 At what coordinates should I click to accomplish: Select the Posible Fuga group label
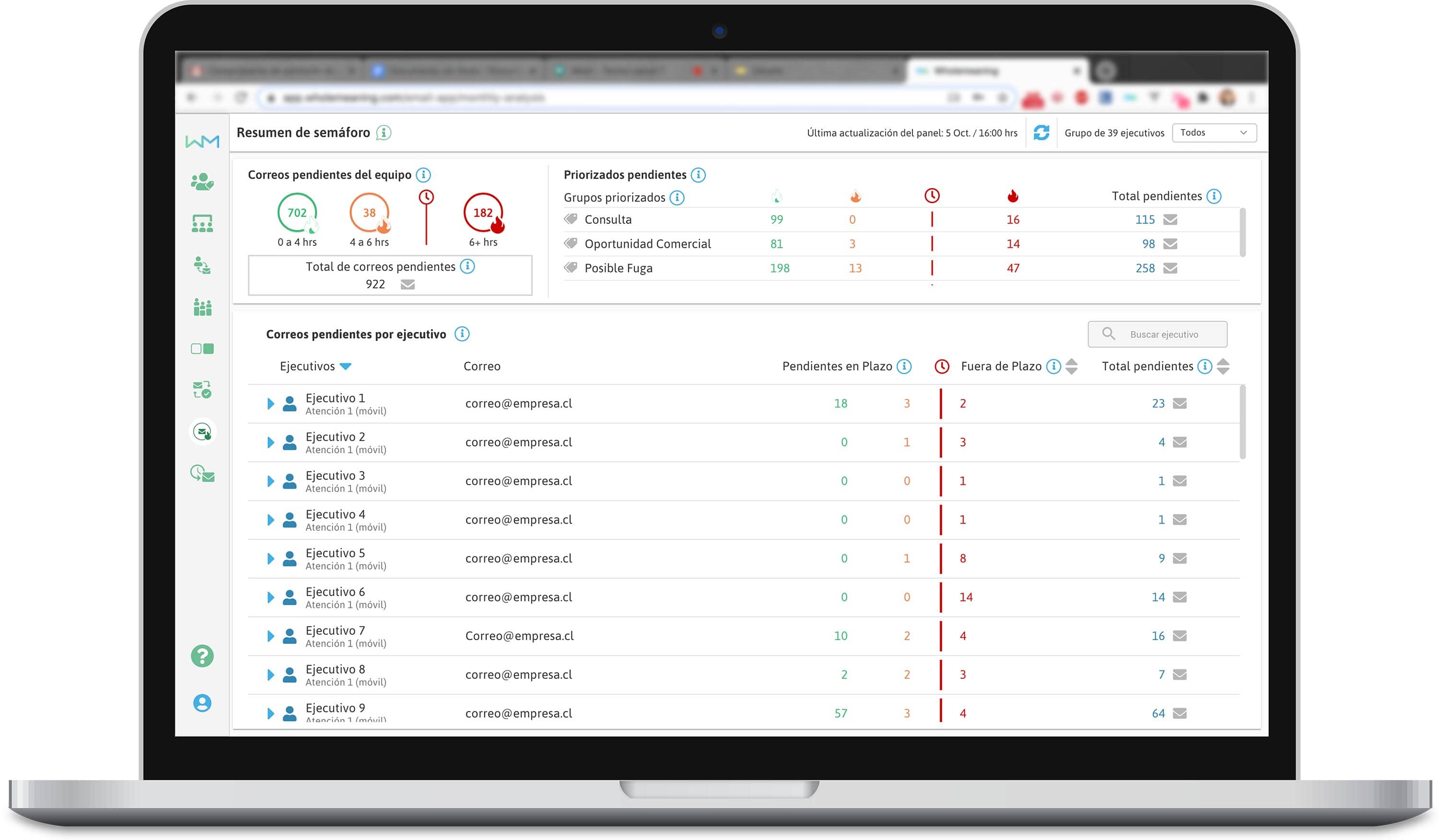tap(618, 268)
